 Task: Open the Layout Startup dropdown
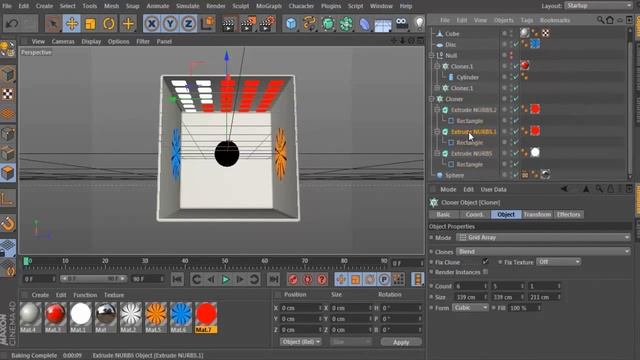click(599, 6)
